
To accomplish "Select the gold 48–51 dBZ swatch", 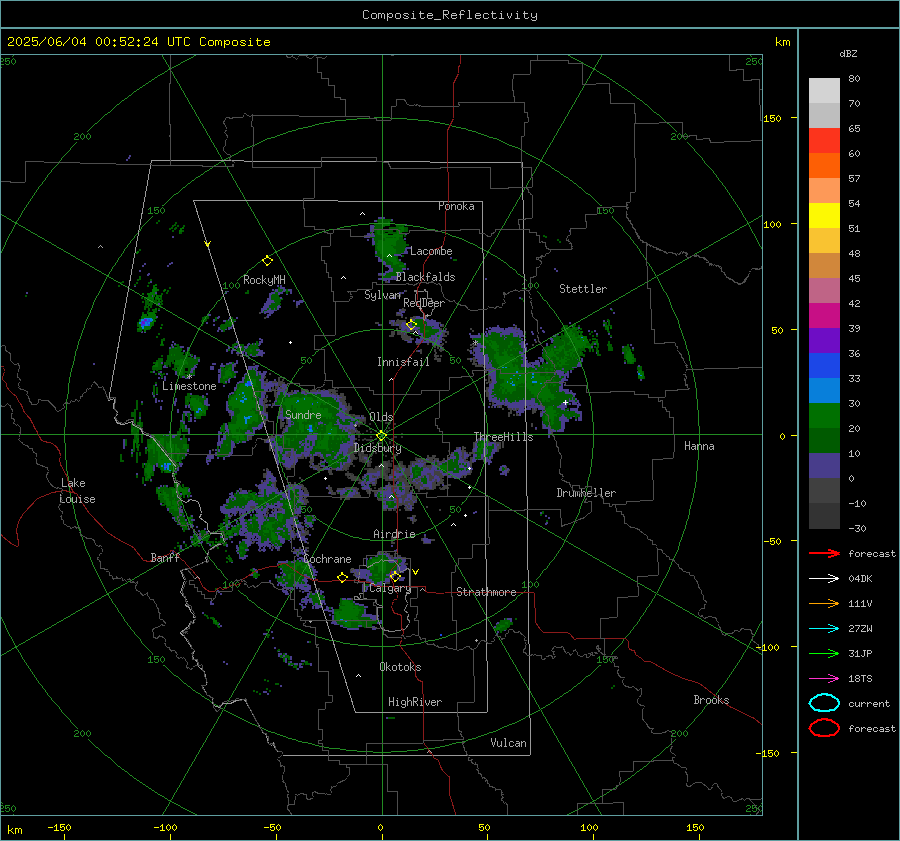I will 824,241.
